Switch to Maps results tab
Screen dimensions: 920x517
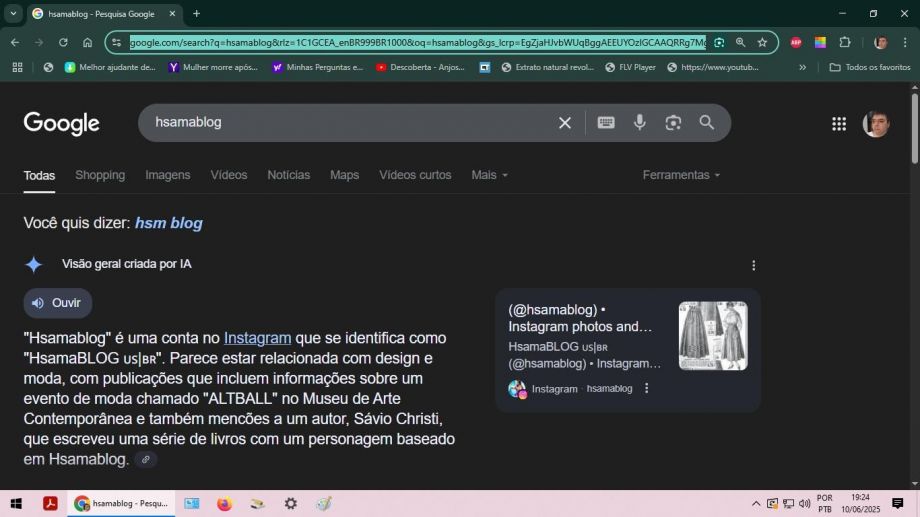344,175
